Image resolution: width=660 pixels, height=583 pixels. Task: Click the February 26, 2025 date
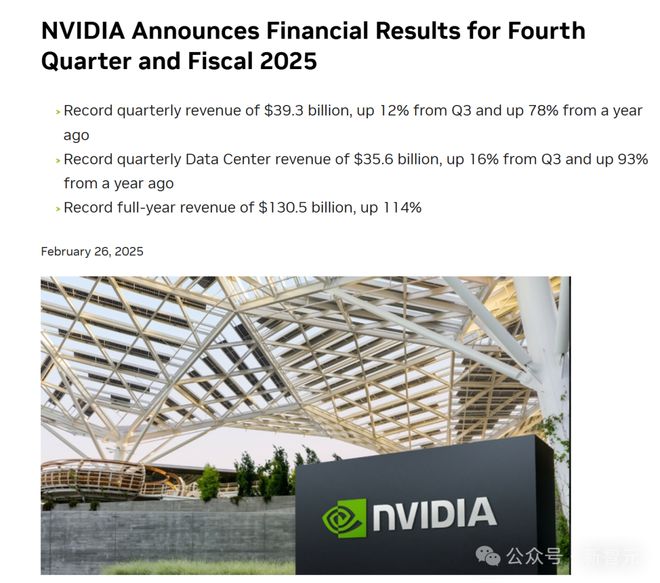click(92, 251)
